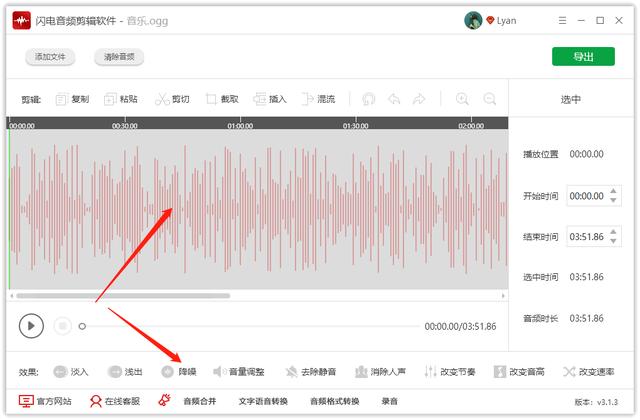
Task: Click the app logo in title bar
Action: [22, 20]
